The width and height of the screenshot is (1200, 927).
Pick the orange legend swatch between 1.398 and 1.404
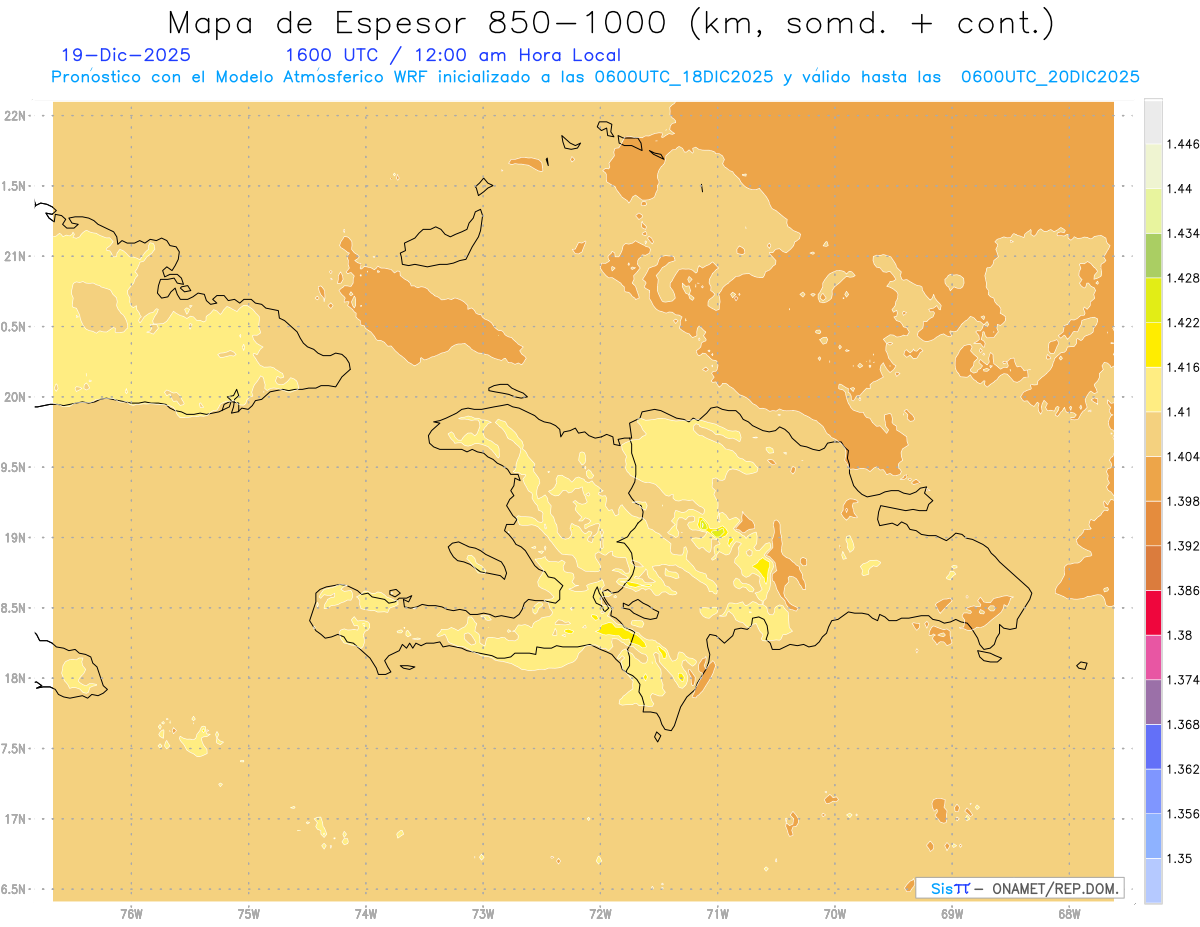click(1153, 478)
